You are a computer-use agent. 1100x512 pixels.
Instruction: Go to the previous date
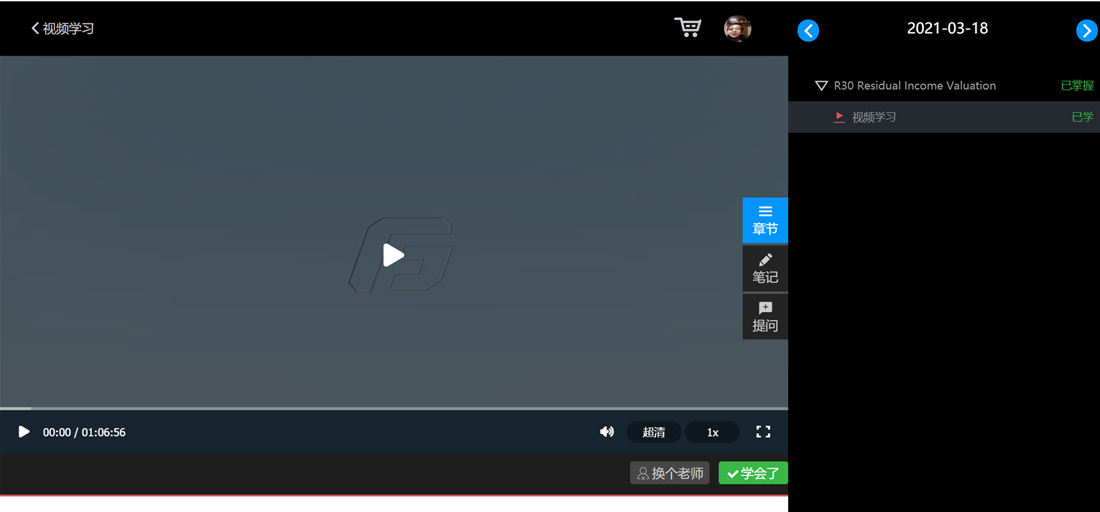pyautogui.click(x=808, y=30)
